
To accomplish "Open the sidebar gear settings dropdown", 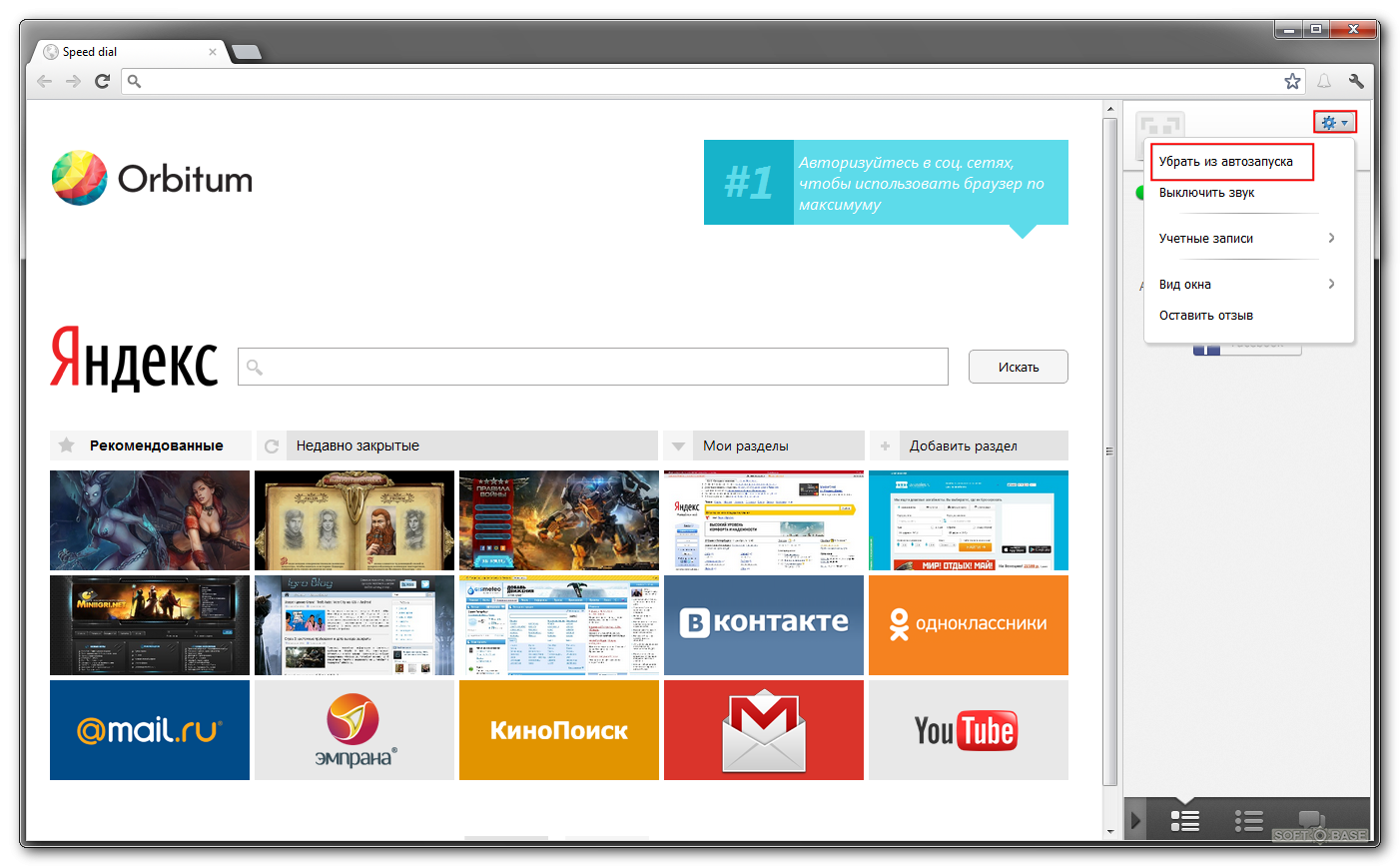I will 1335,122.
